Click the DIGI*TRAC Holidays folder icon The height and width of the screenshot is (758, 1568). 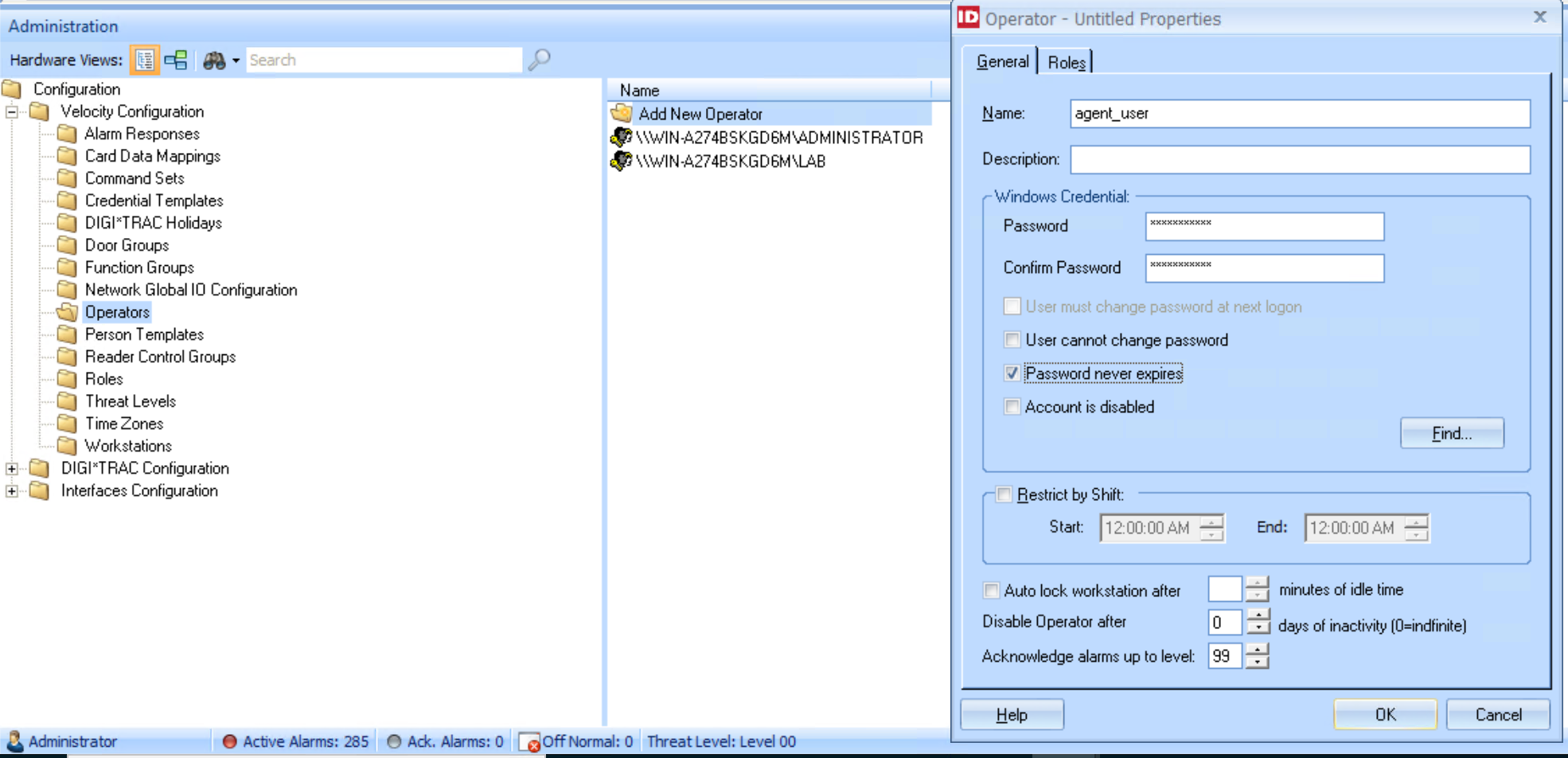pos(67,222)
